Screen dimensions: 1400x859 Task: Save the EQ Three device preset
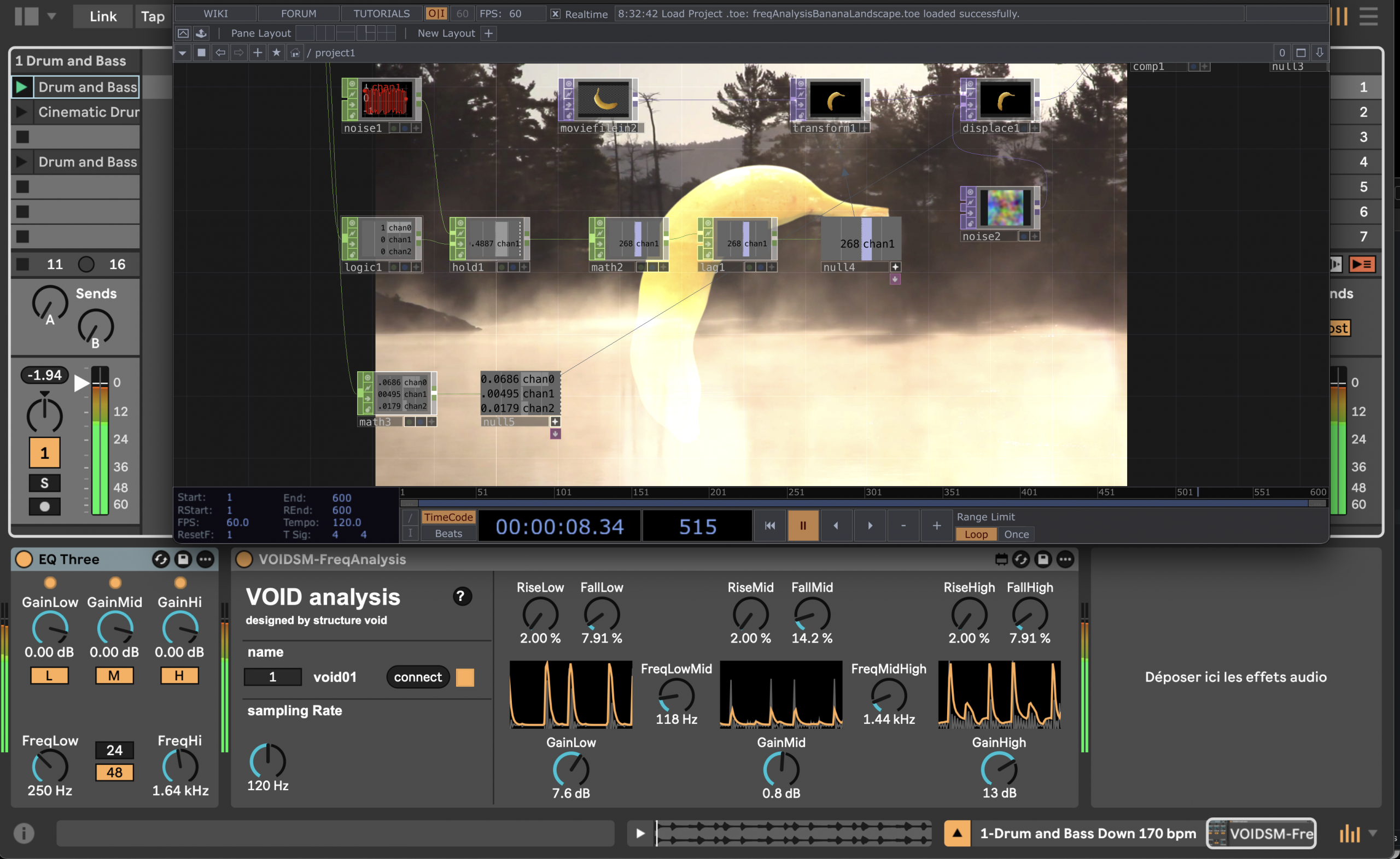[183, 559]
